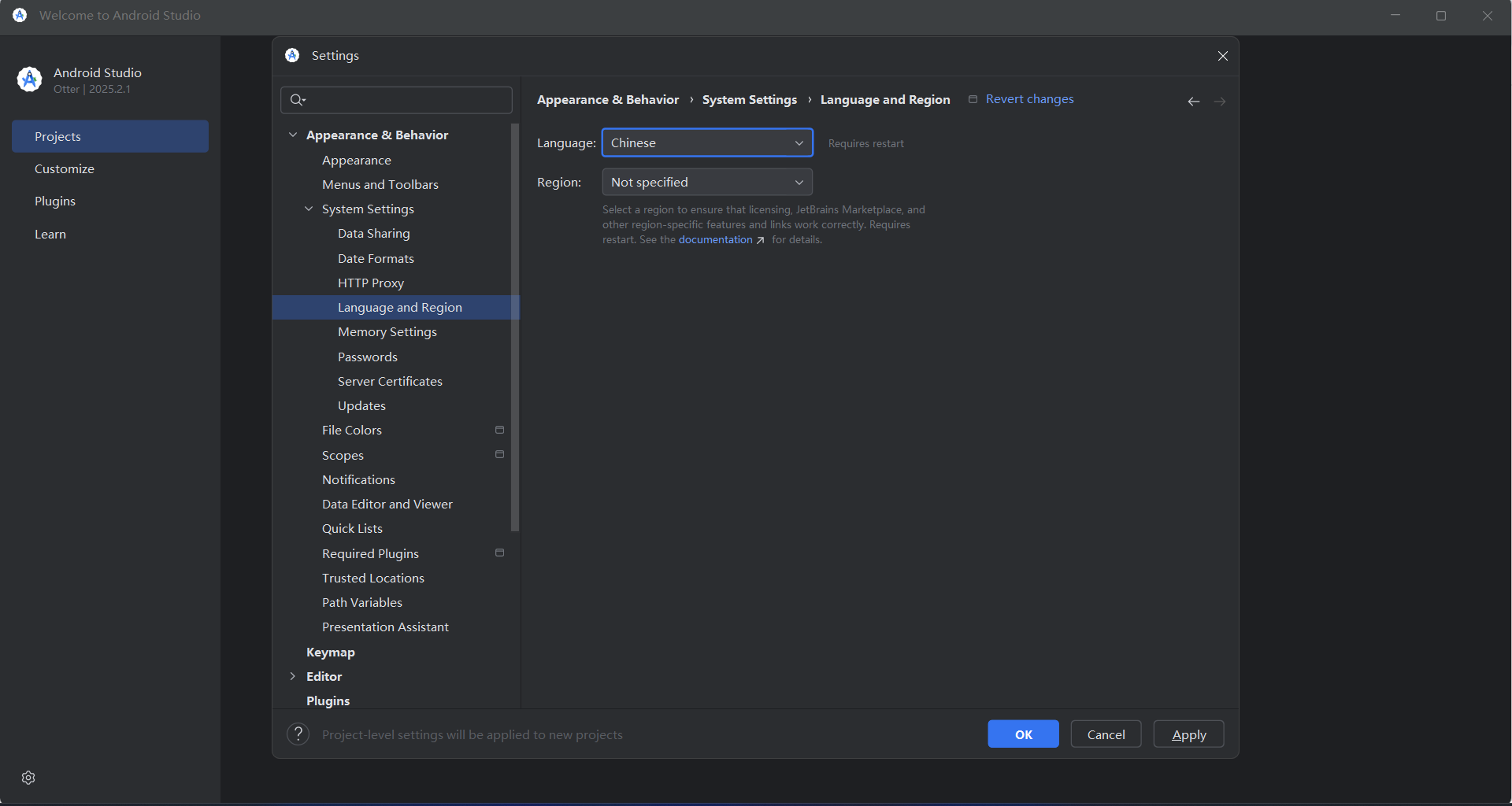Click the project-level icon beside Scopes
The width and height of the screenshot is (1512, 806).
pos(499,455)
